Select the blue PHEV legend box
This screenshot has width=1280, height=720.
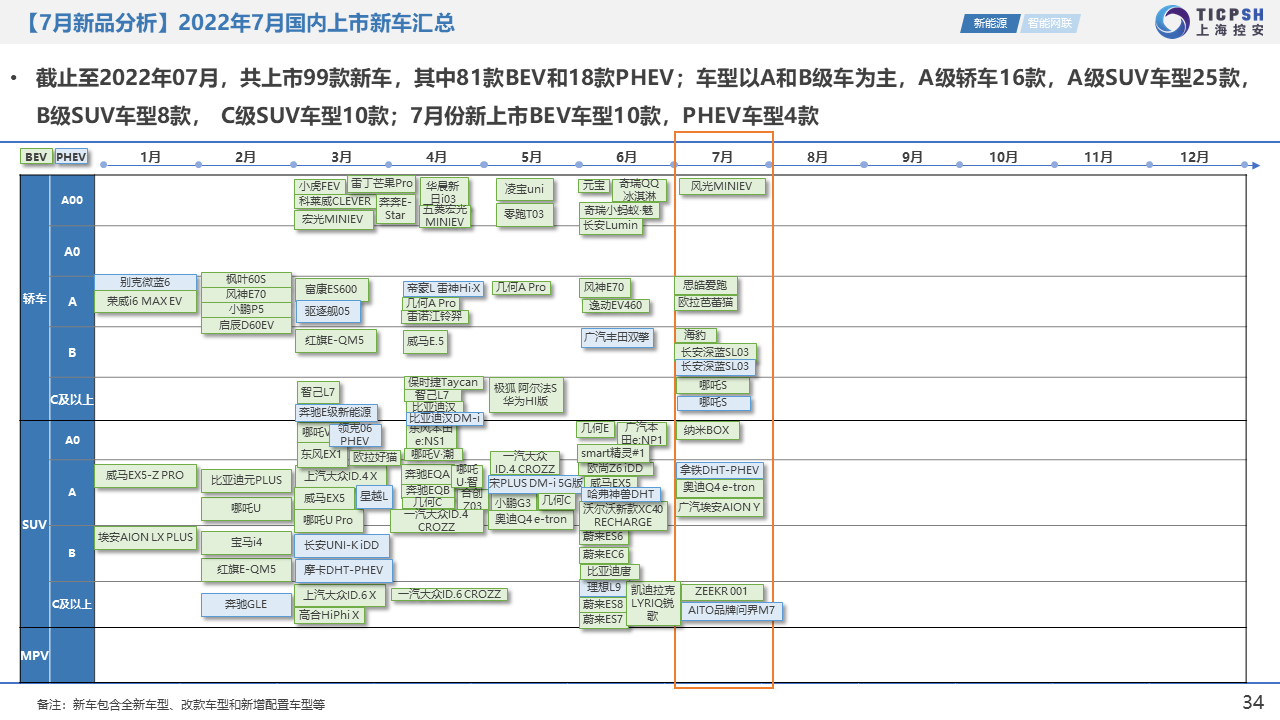tap(71, 157)
